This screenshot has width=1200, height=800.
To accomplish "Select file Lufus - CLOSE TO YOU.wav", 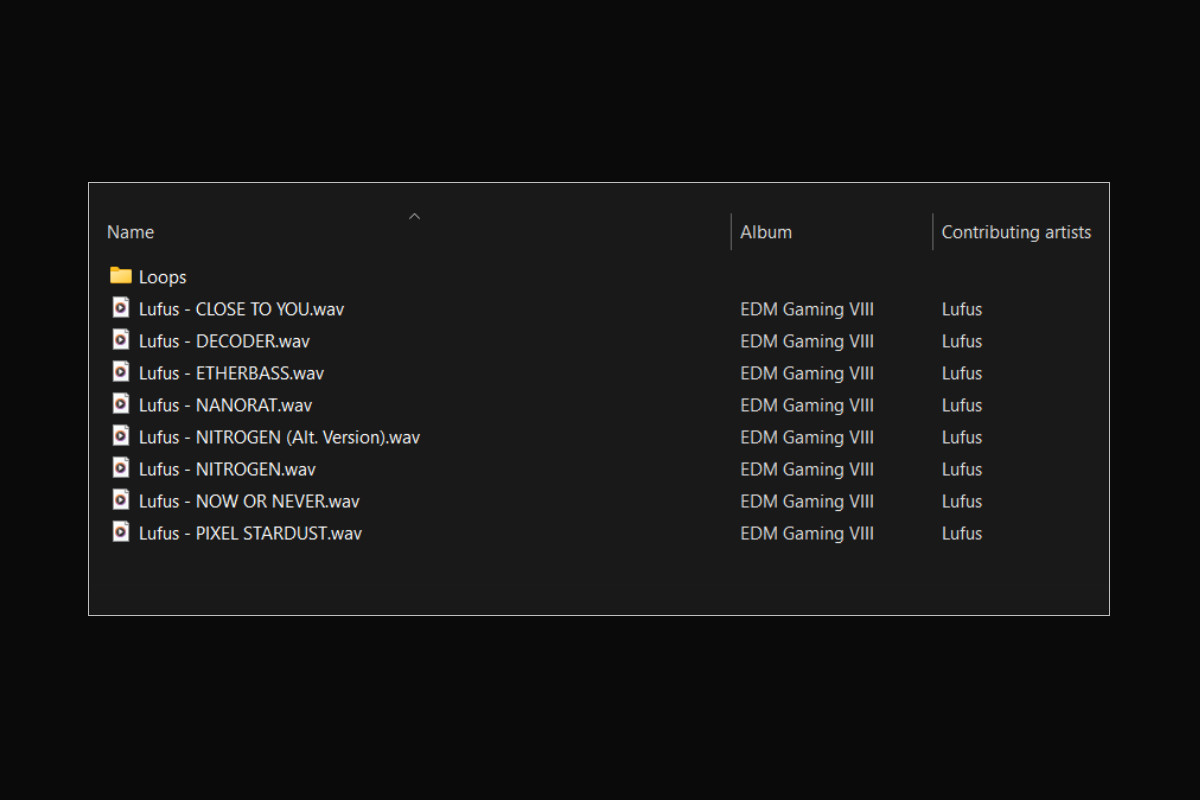I will pyautogui.click(x=241, y=309).
